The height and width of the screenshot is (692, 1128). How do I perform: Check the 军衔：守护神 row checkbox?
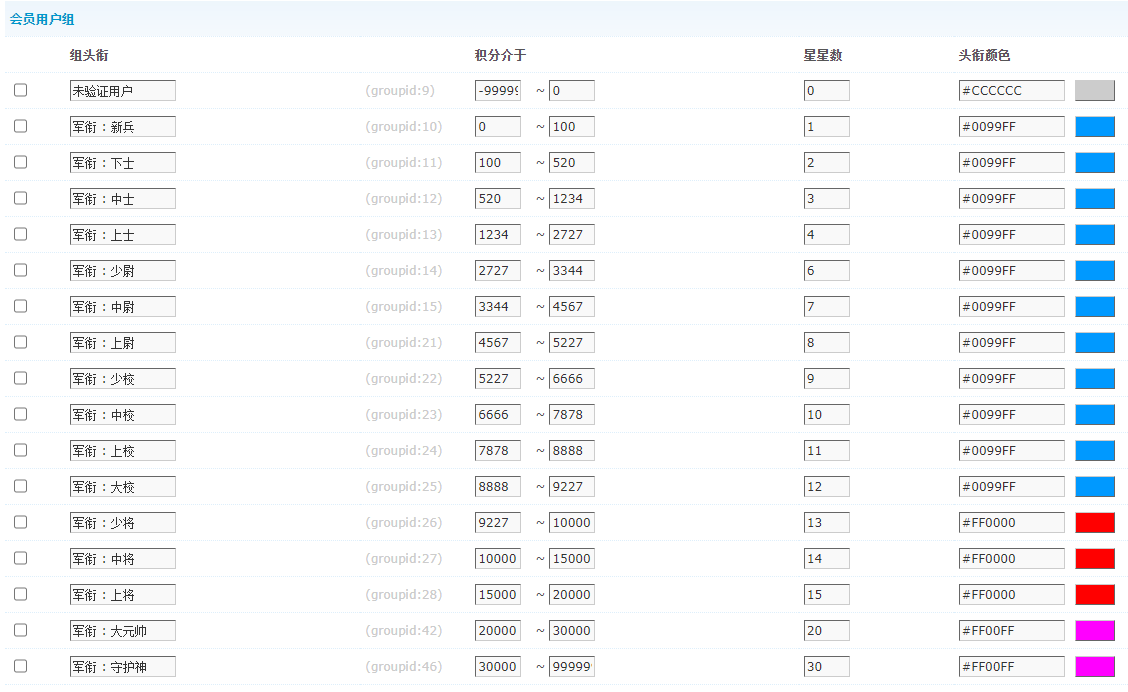[x=21, y=666]
